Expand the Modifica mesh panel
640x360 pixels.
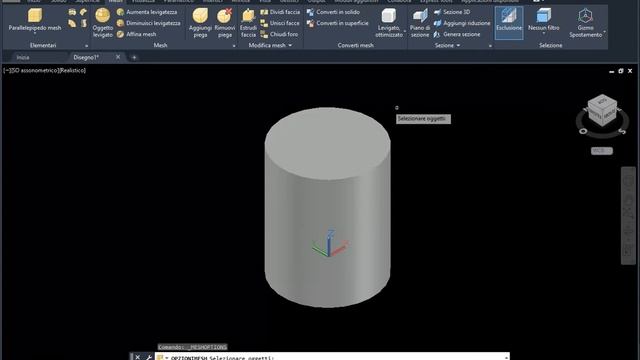270,45
